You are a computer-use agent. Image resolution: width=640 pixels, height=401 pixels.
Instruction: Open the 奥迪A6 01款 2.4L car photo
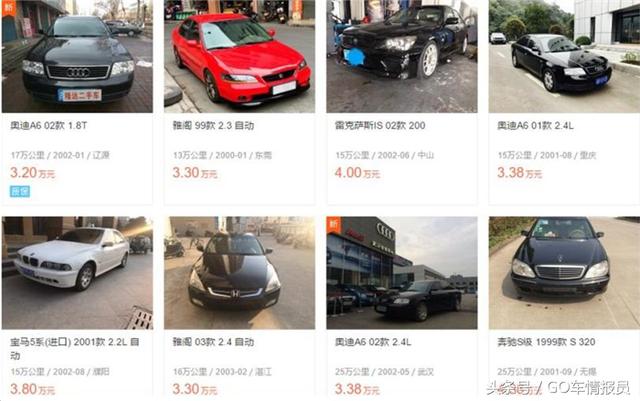[x=564, y=56]
